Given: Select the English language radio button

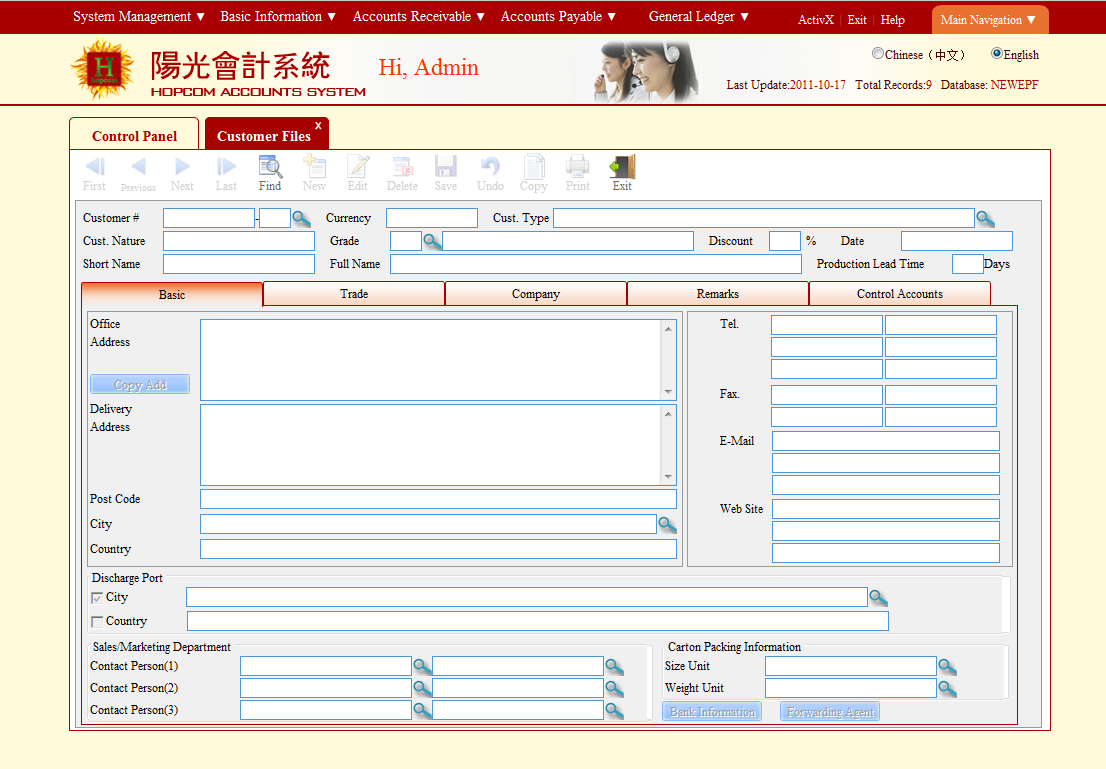Looking at the screenshot, I should tap(996, 54).
